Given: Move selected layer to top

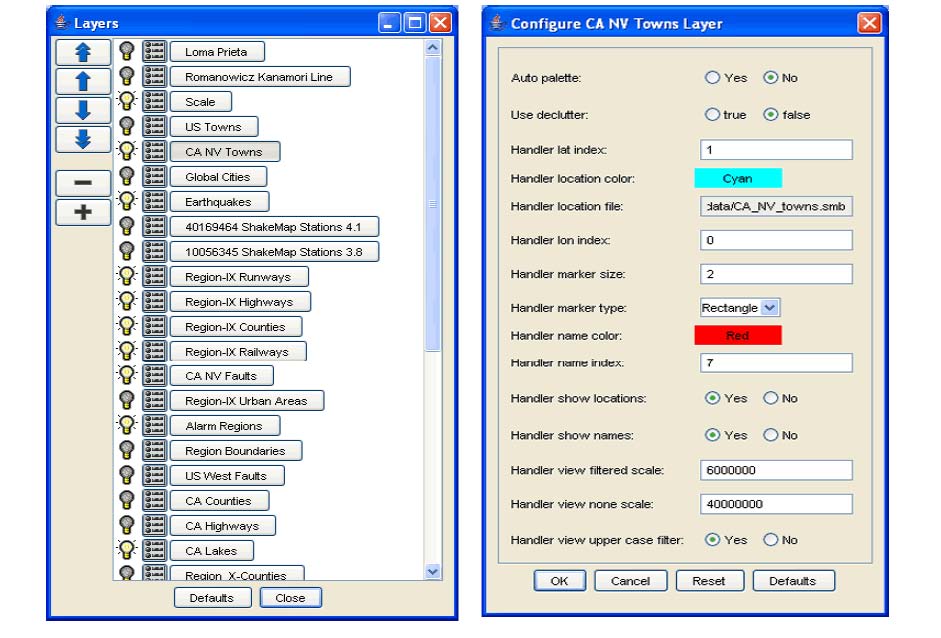Looking at the screenshot, I should (x=83, y=52).
